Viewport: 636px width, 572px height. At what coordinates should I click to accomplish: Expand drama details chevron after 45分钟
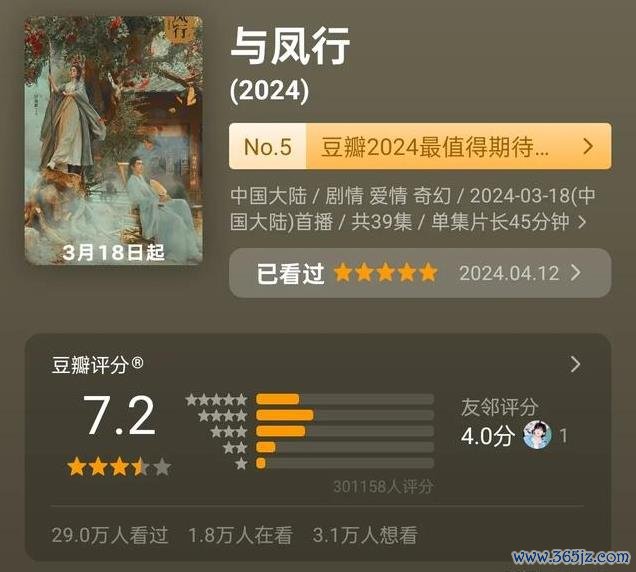[582, 222]
